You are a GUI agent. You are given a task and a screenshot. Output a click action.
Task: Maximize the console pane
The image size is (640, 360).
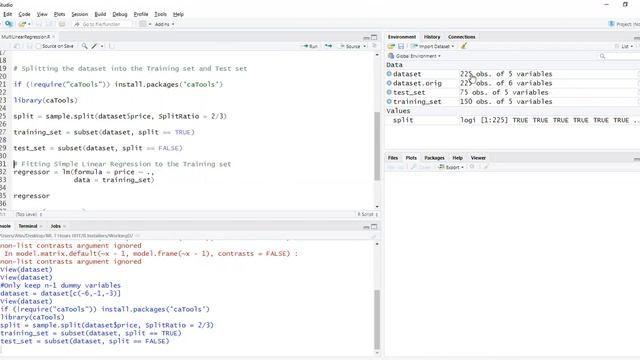click(374, 227)
